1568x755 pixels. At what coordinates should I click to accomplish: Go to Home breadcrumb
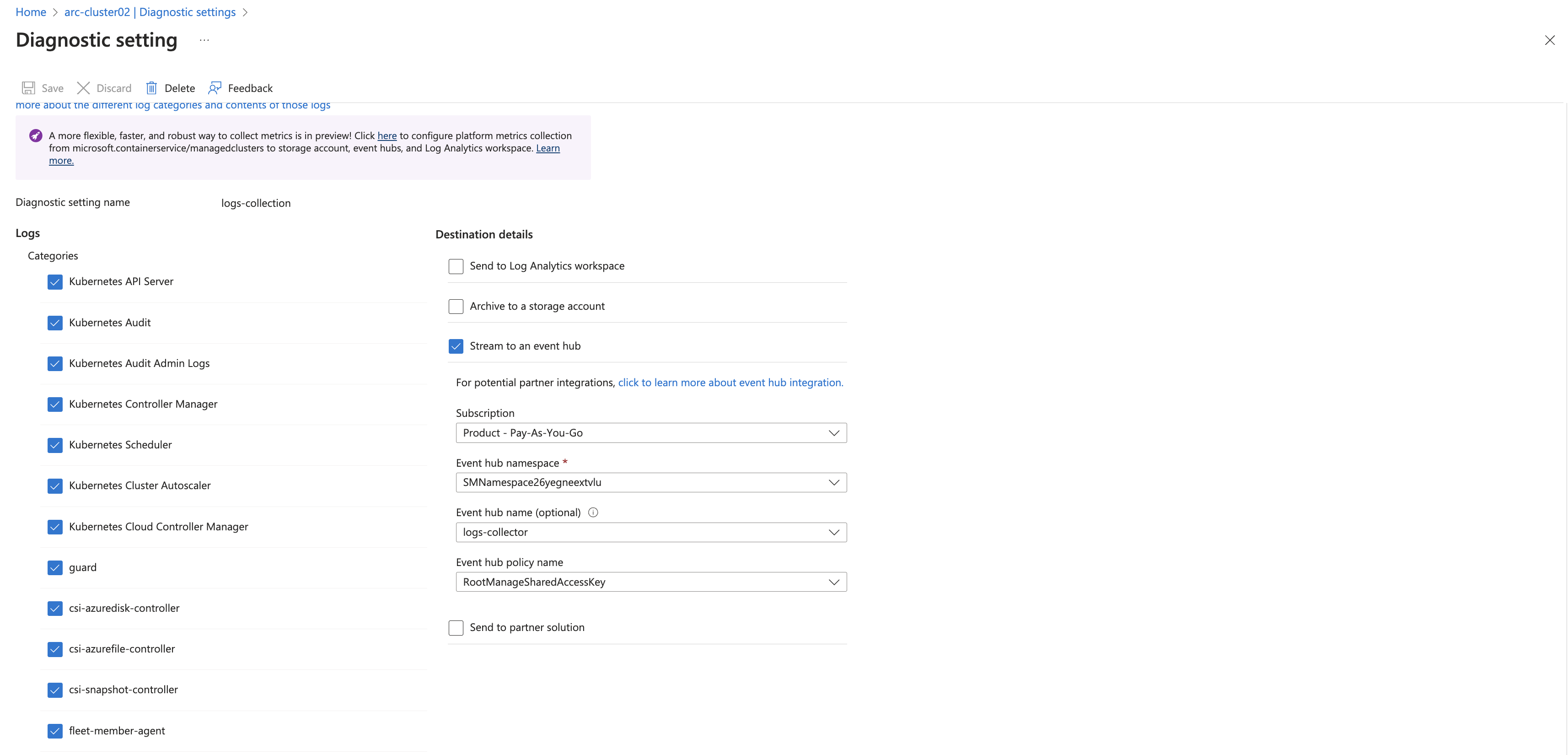click(x=31, y=12)
